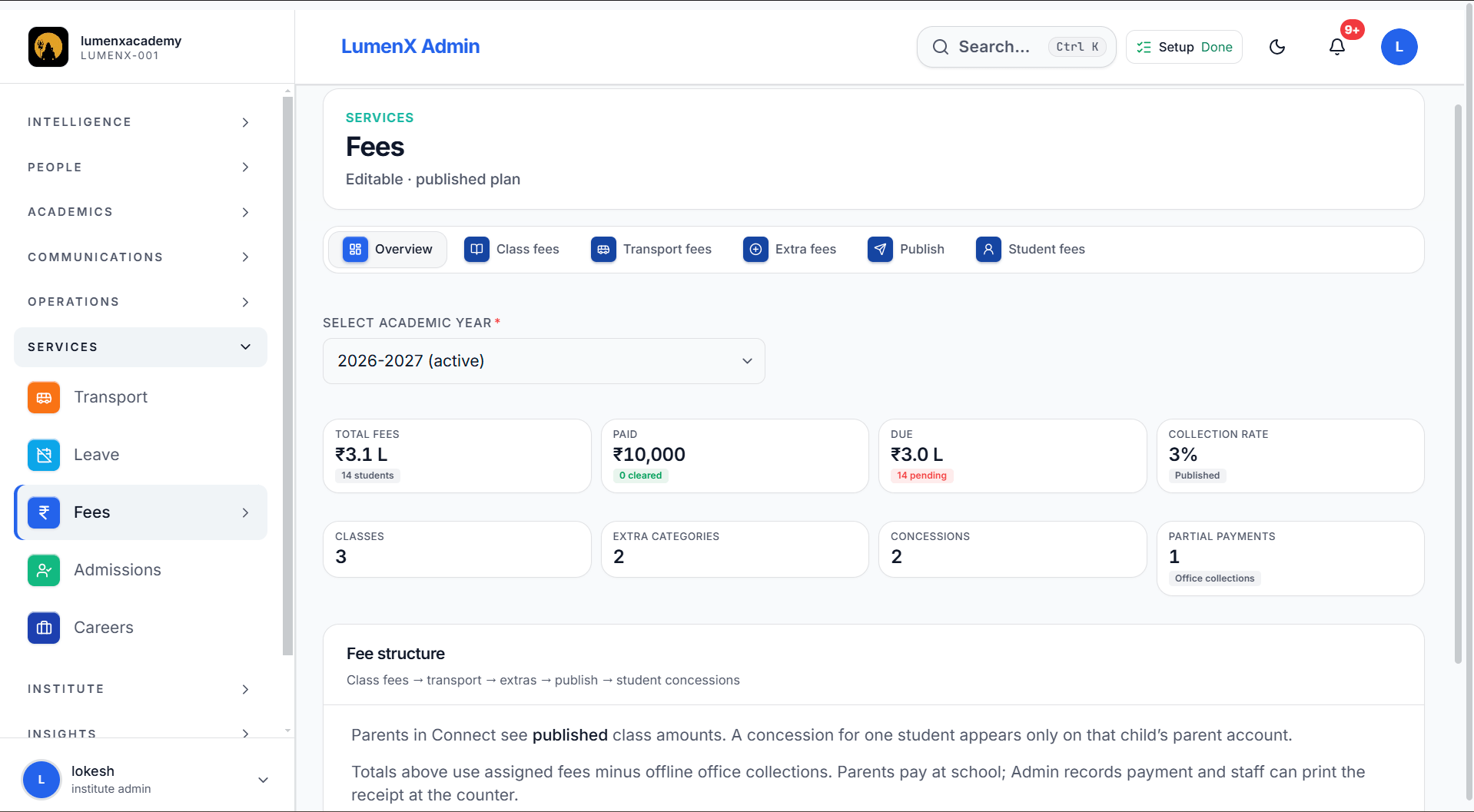Click the Classes 3 card
Image resolution: width=1474 pixels, height=812 pixels.
coord(457,549)
